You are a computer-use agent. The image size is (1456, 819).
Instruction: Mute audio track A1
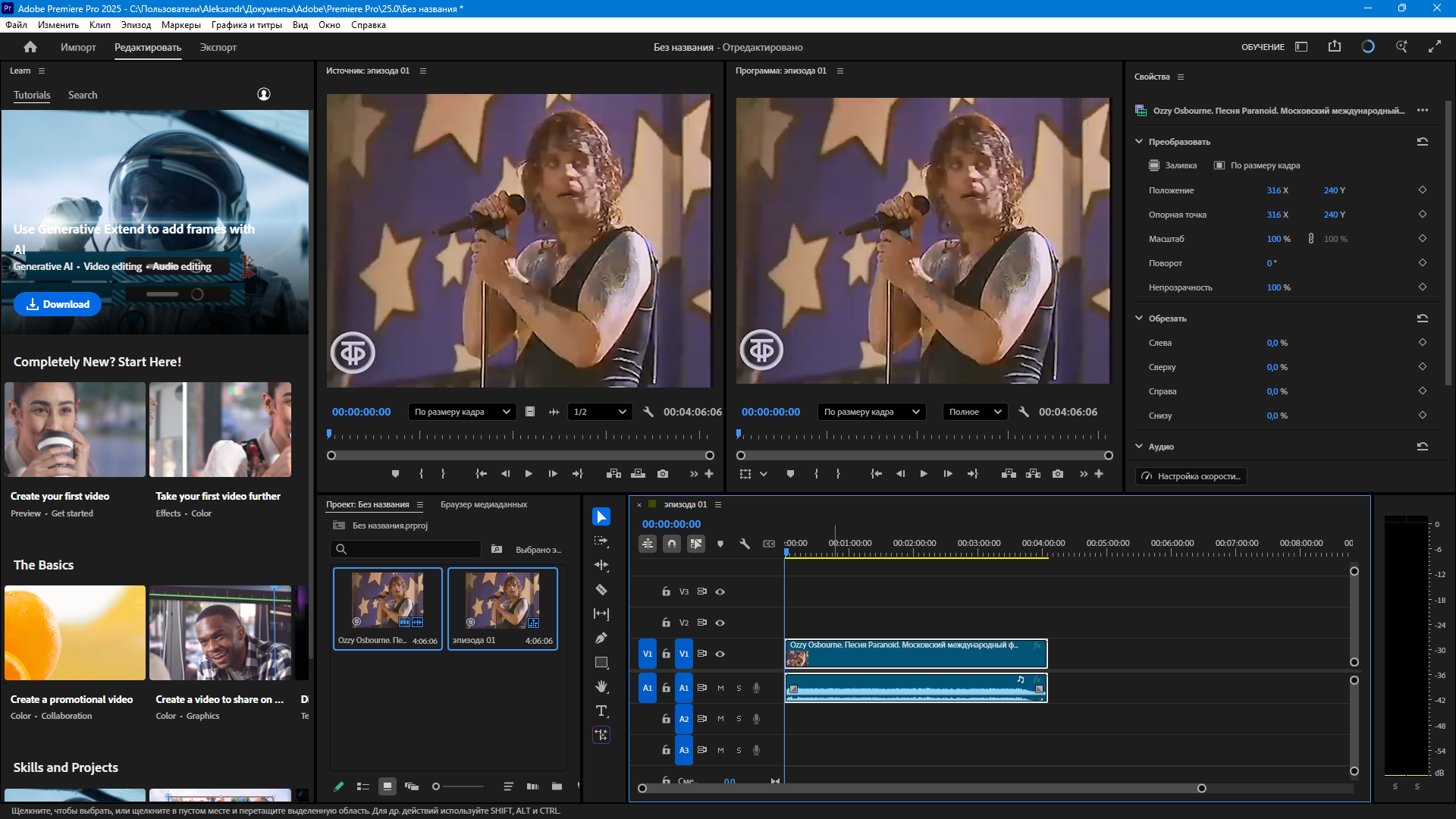pos(720,688)
